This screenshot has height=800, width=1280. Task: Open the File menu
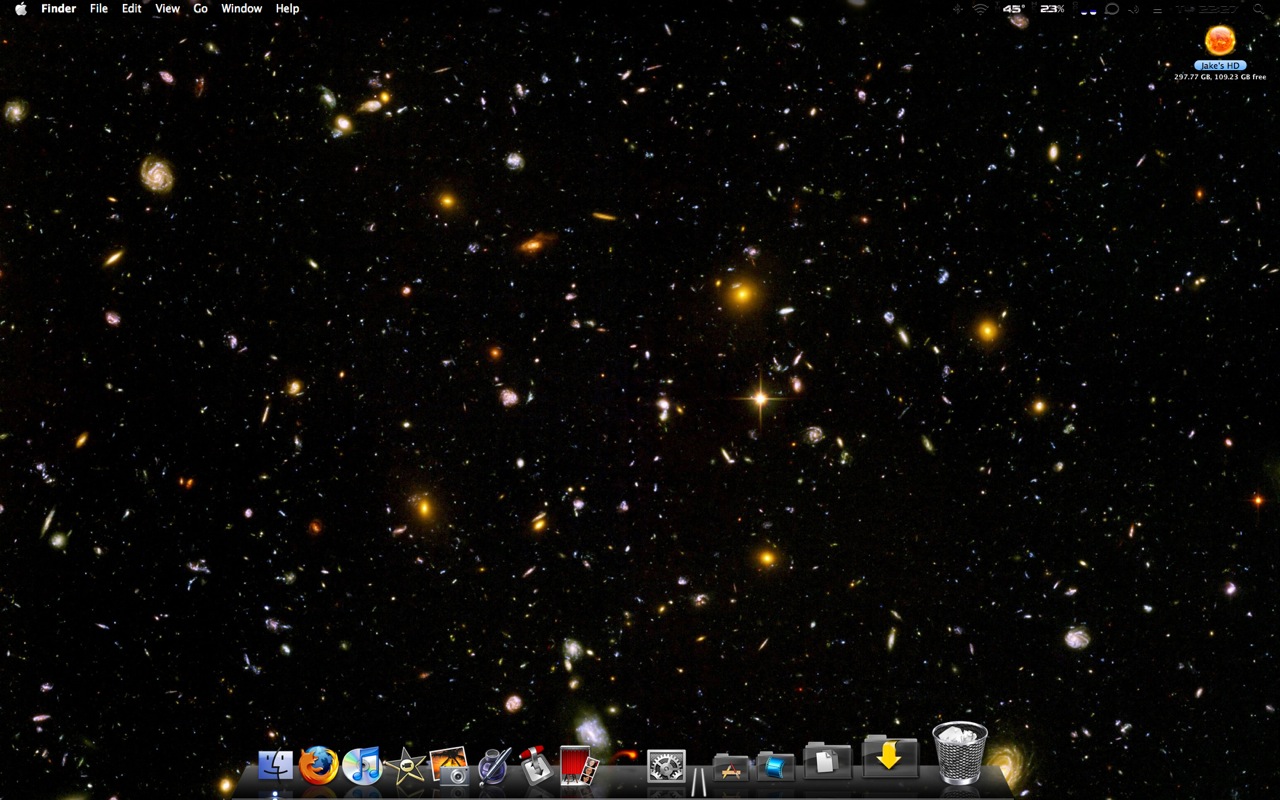pyautogui.click(x=99, y=8)
